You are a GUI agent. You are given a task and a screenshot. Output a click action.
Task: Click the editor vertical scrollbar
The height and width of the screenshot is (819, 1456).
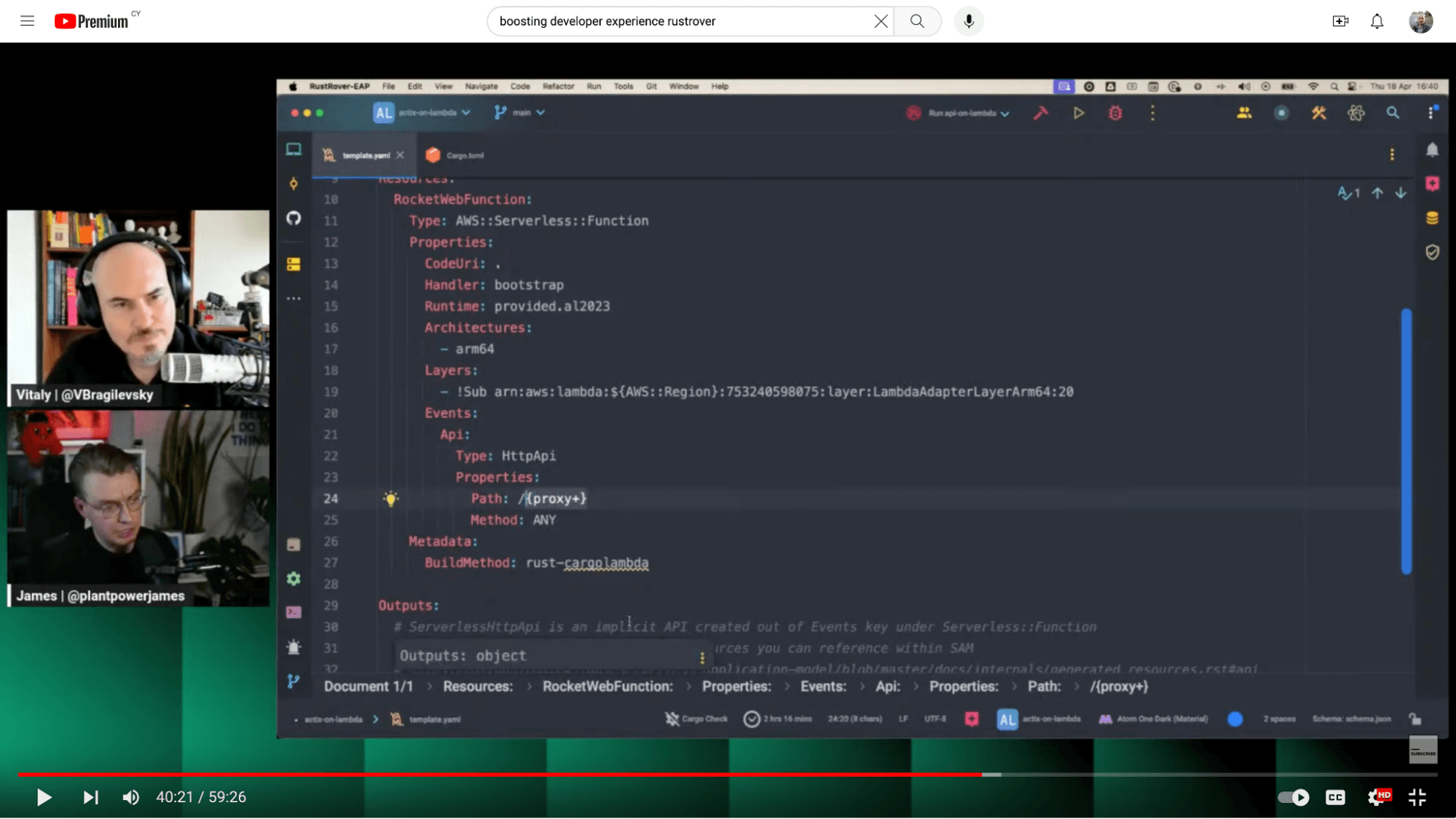tap(1406, 441)
